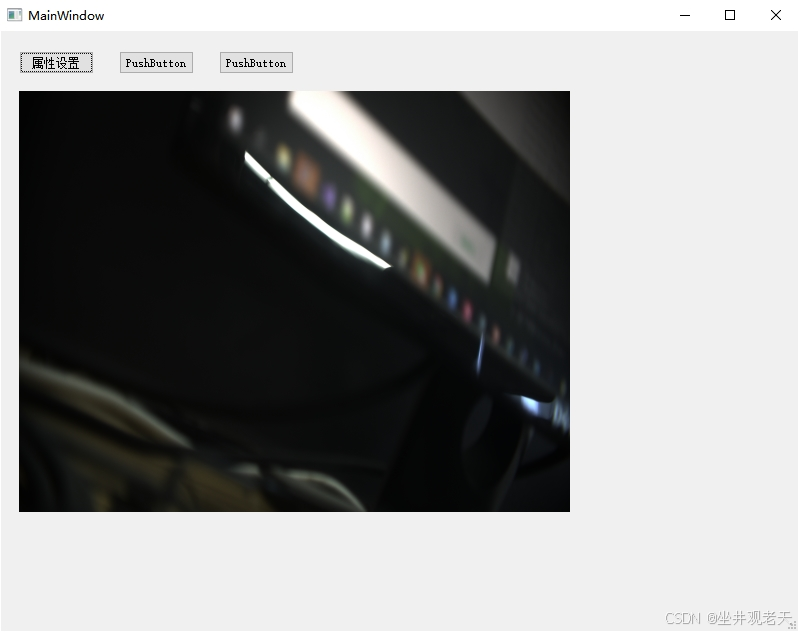Click the camera preview image
This screenshot has width=799, height=632.
click(x=294, y=301)
